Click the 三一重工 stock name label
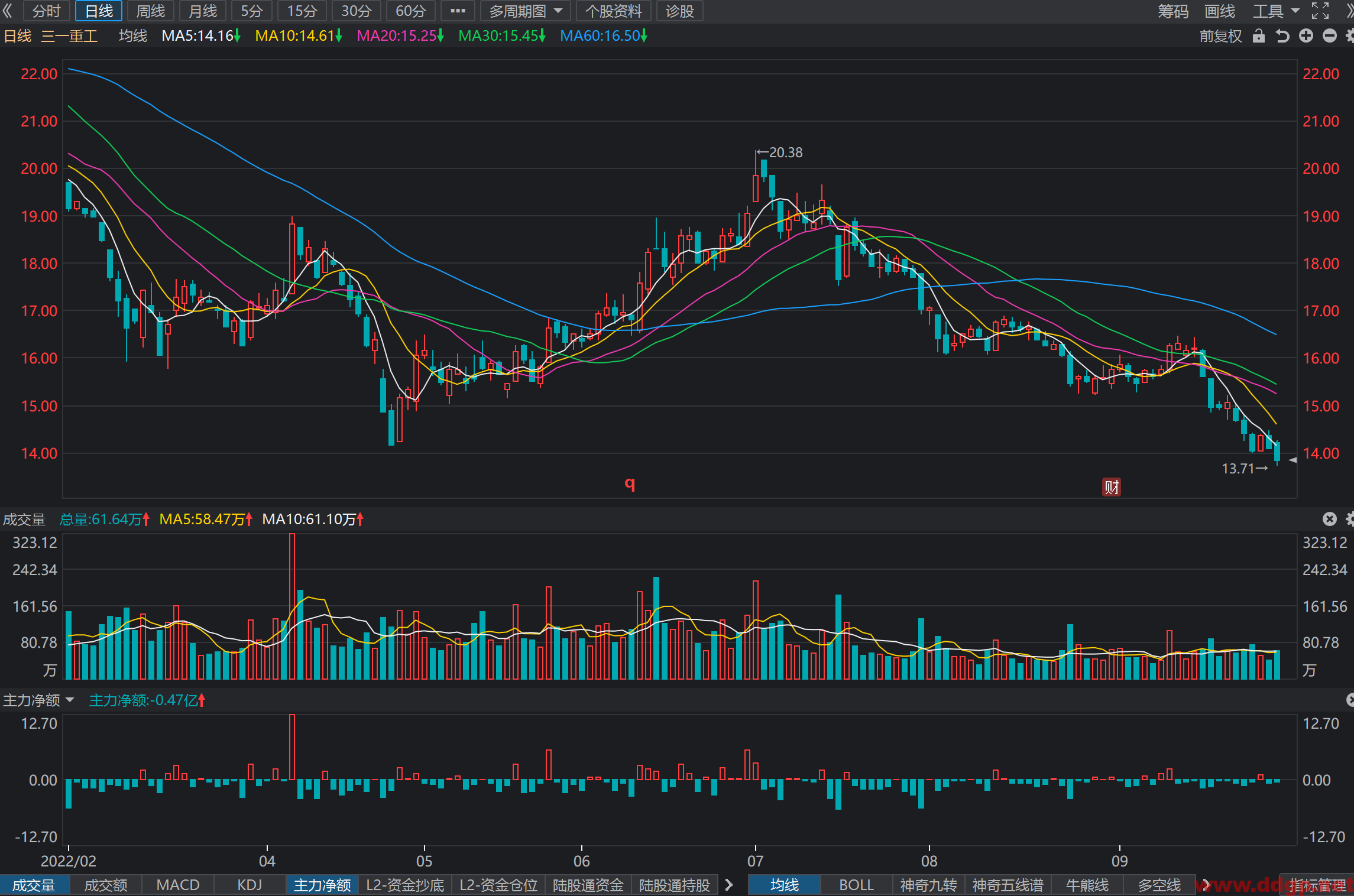 click(x=69, y=36)
